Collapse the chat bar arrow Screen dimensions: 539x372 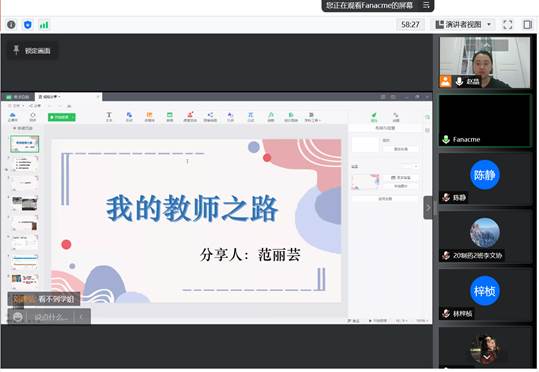pyautogui.click(x=82, y=317)
